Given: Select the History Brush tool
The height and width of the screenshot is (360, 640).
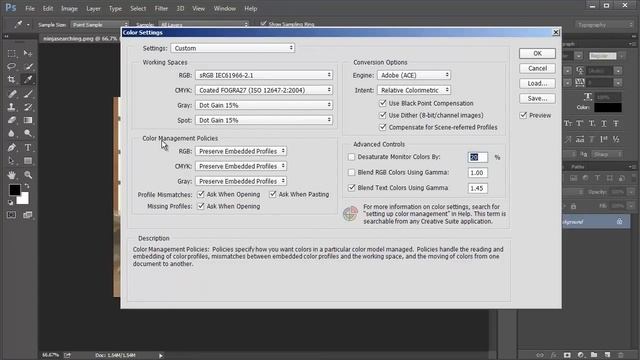Looking at the screenshot, I should (28, 107).
